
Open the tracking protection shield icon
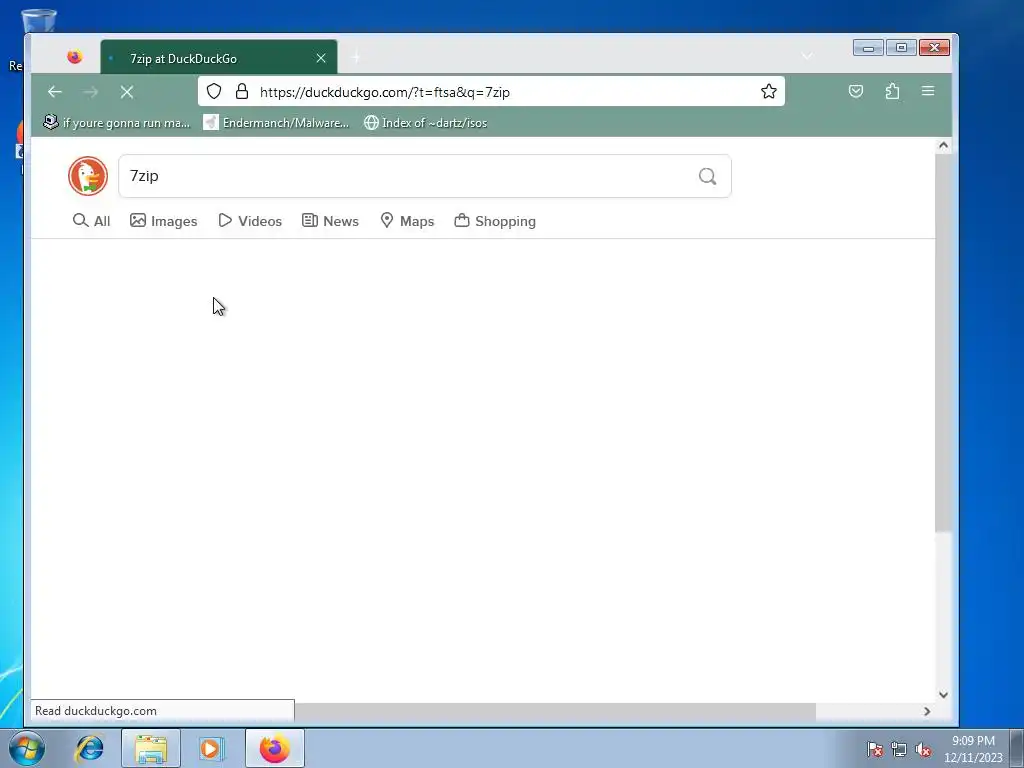tap(214, 91)
